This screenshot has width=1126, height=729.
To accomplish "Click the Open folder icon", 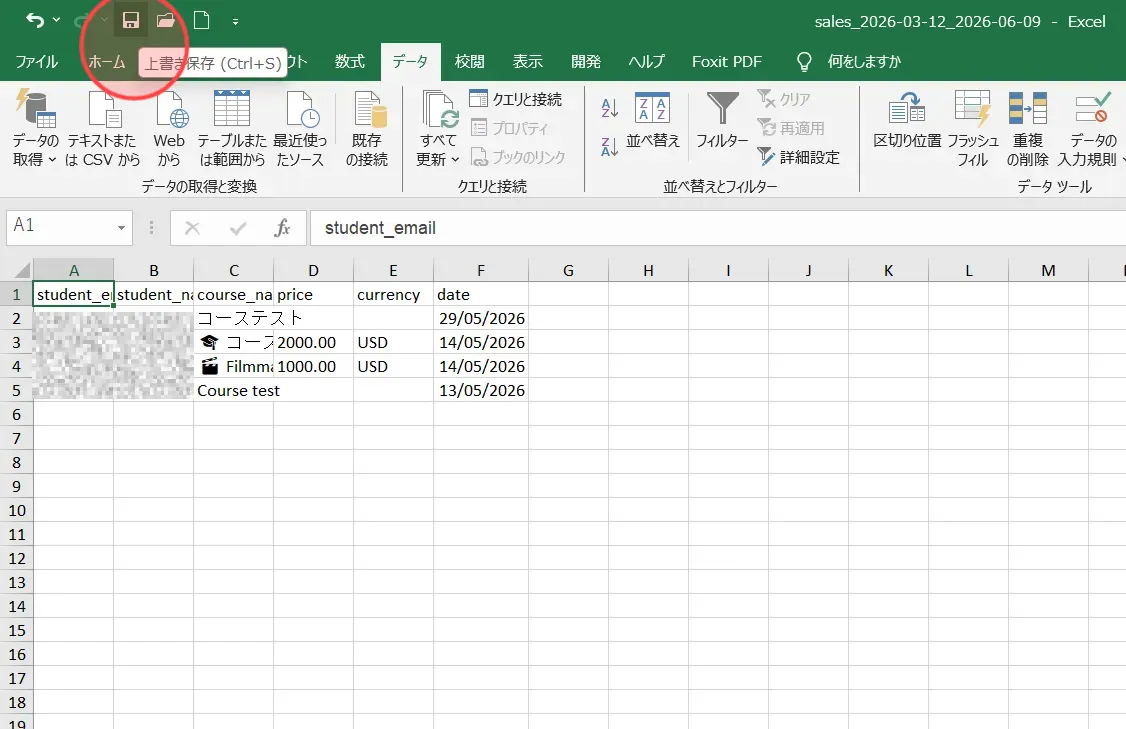I will (x=166, y=20).
